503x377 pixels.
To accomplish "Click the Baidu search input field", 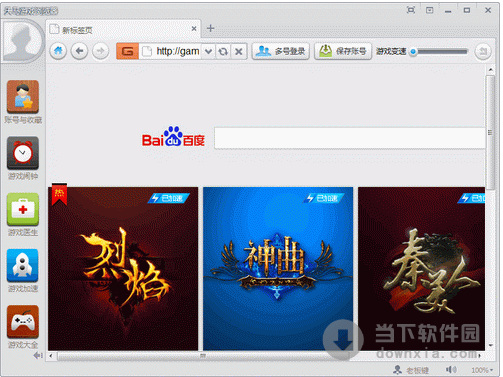I will [350, 138].
